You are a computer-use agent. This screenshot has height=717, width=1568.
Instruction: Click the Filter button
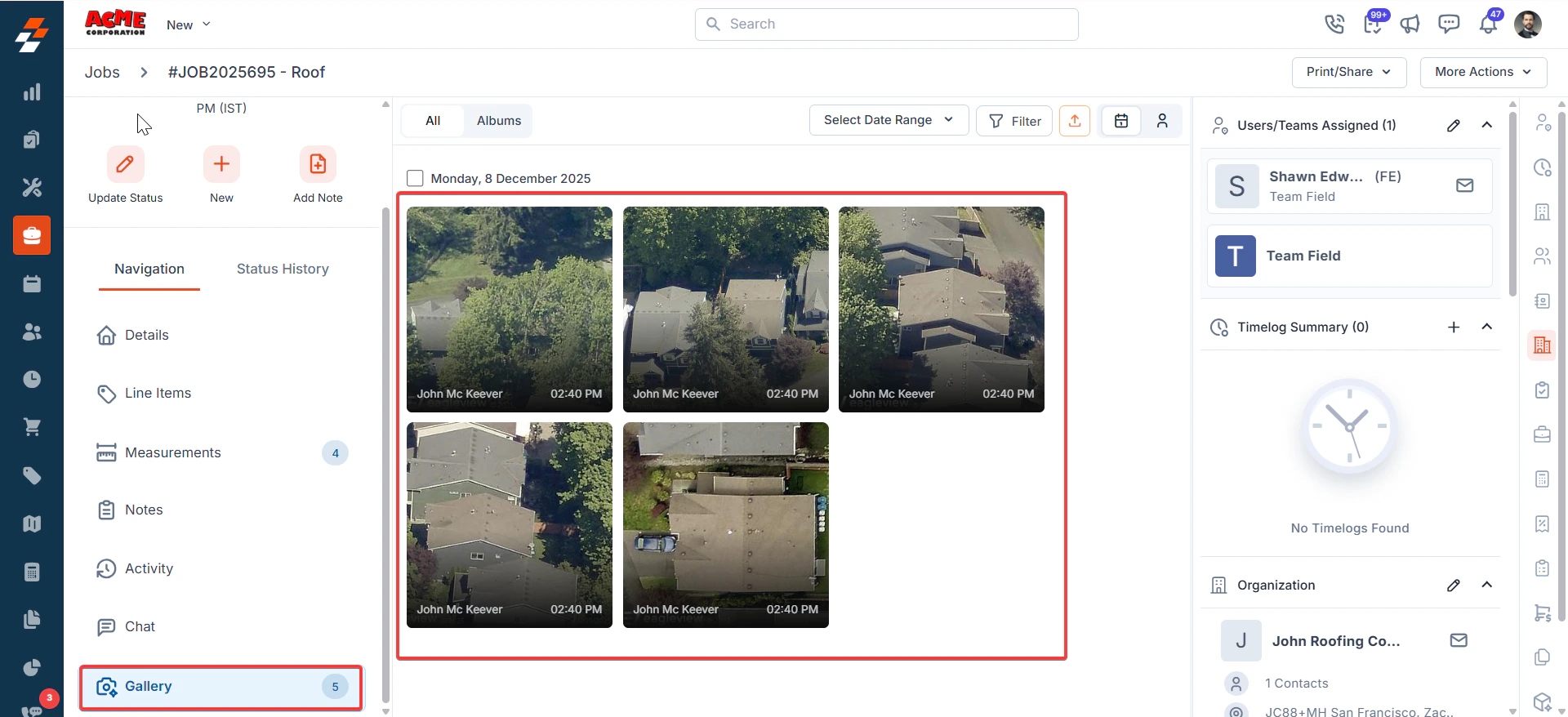pyautogui.click(x=1014, y=121)
